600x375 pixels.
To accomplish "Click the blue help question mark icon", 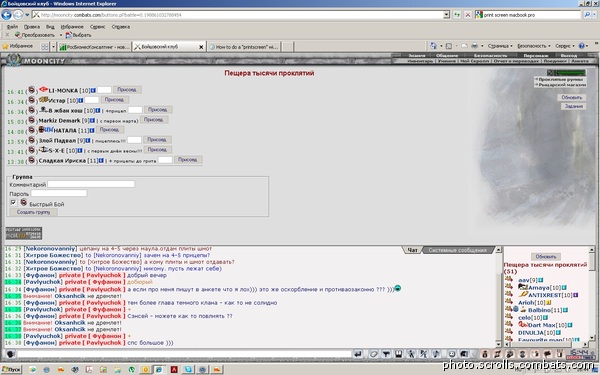I will [x=582, y=46].
